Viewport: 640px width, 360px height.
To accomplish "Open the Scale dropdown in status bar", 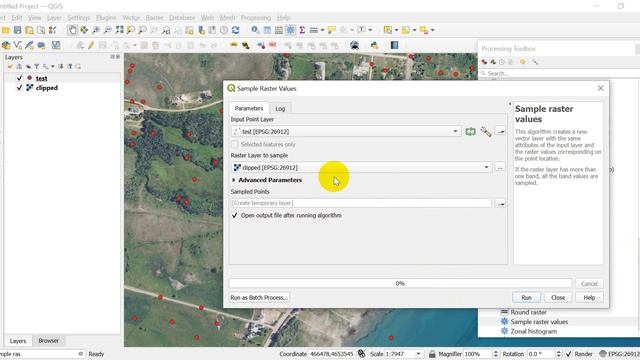I will point(418,354).
